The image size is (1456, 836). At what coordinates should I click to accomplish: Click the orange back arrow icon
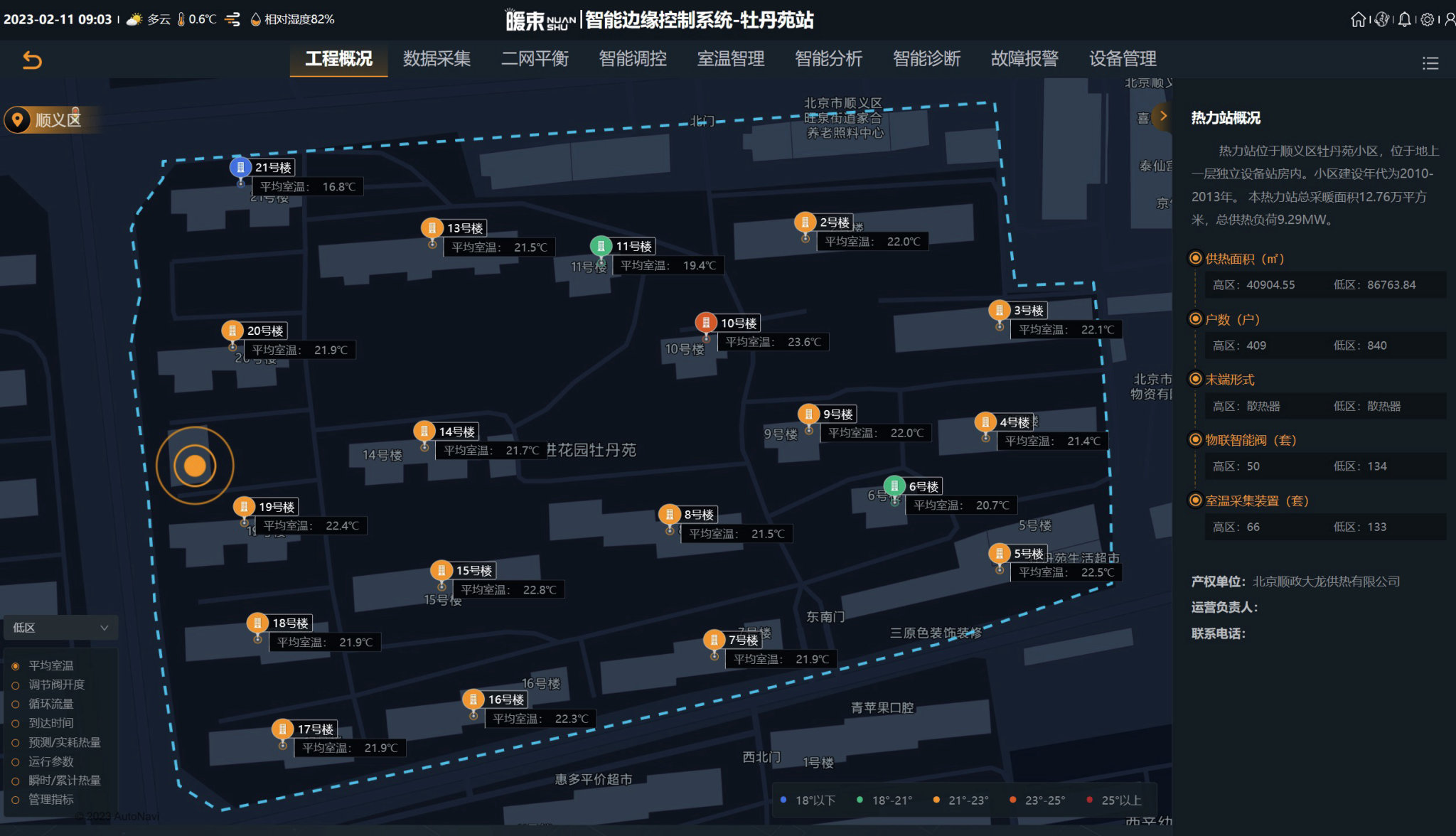coord(32,60)
